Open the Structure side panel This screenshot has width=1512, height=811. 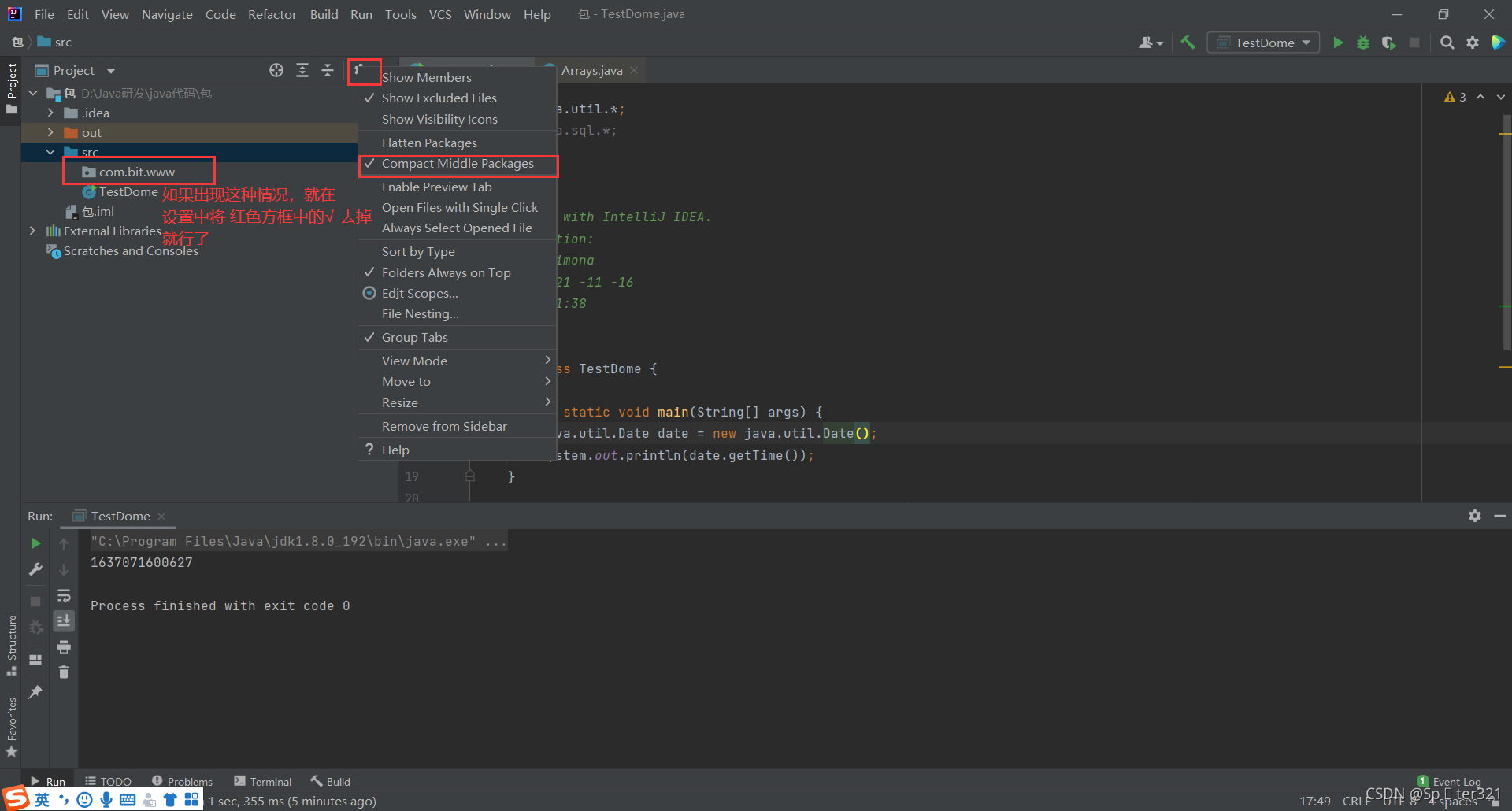(x=11, y=645)
